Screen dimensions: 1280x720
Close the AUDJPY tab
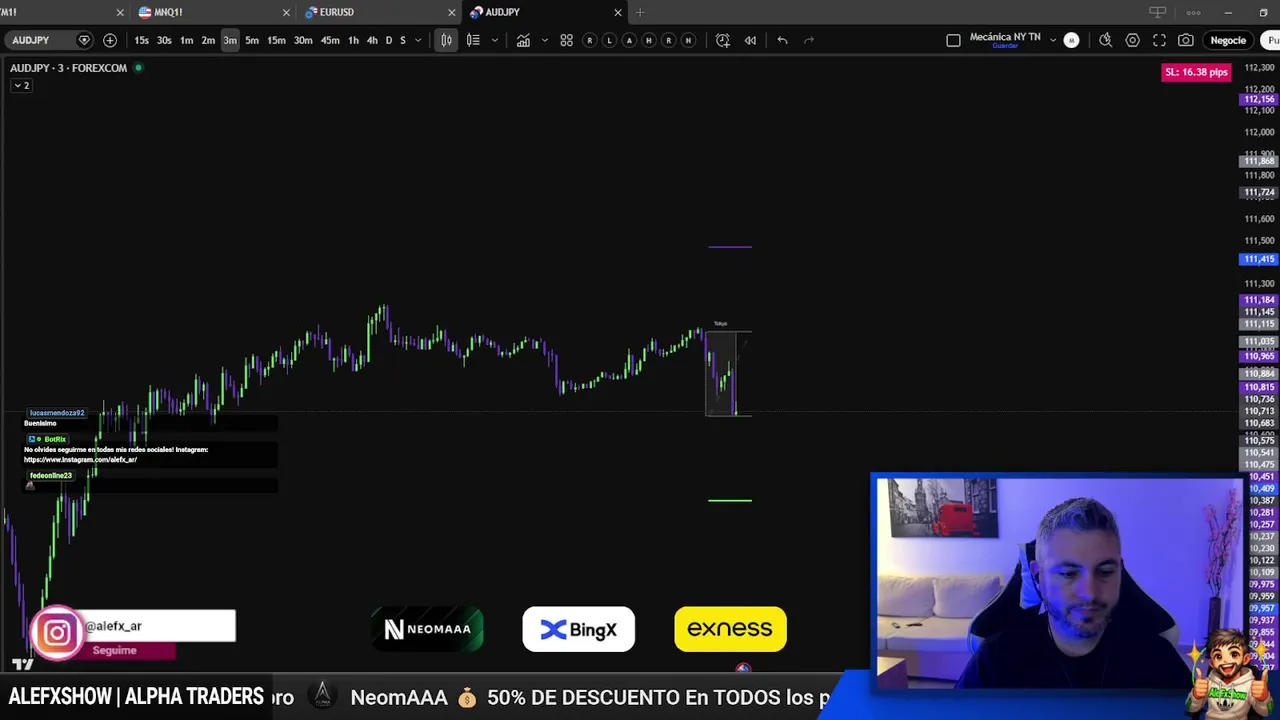617,12
